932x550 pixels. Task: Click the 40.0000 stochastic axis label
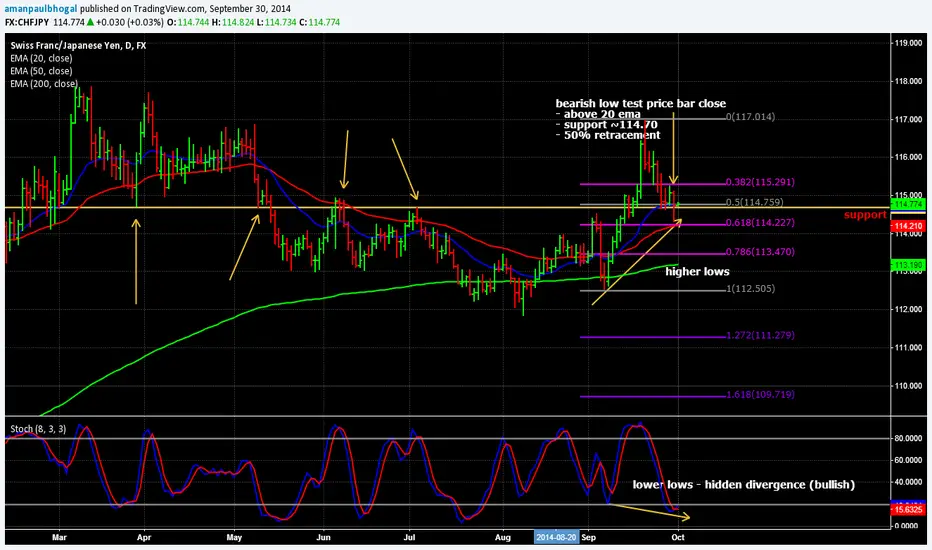(909, 482)
